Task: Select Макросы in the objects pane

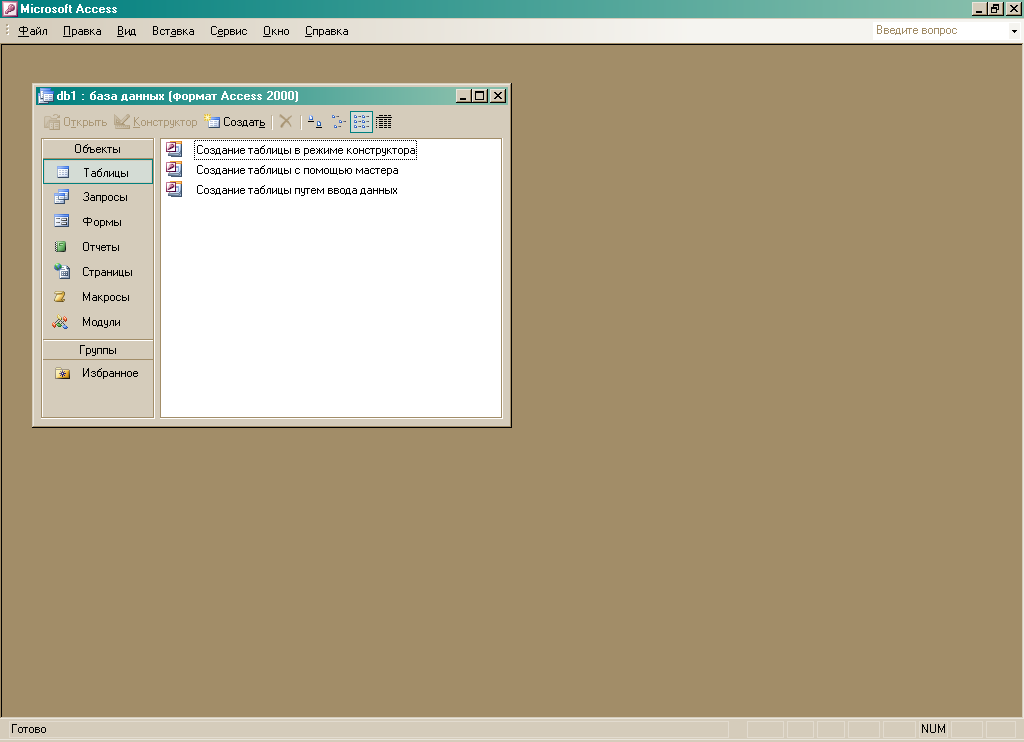Action: click(x=98, y=297)
